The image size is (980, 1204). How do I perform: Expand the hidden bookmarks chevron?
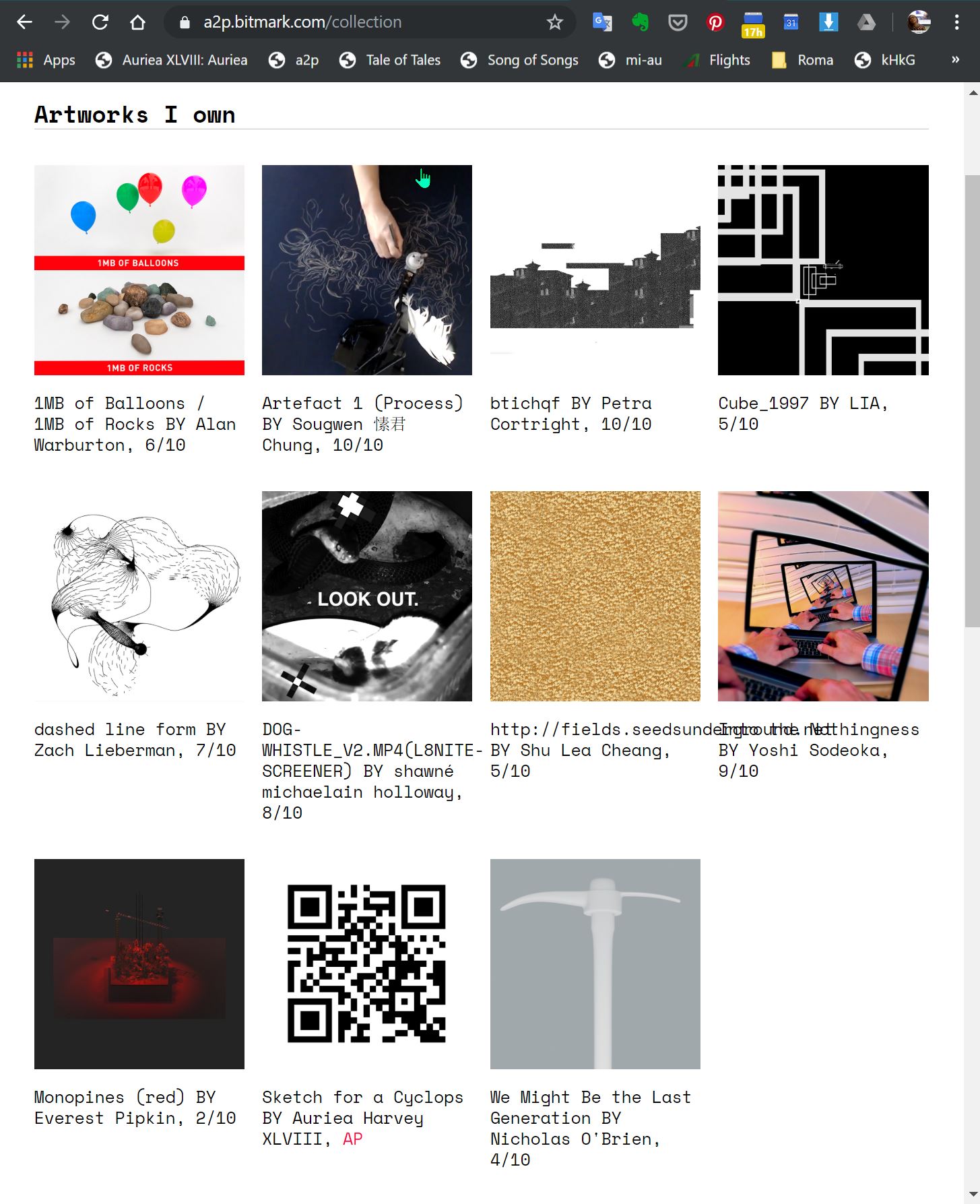coord(955,60)
